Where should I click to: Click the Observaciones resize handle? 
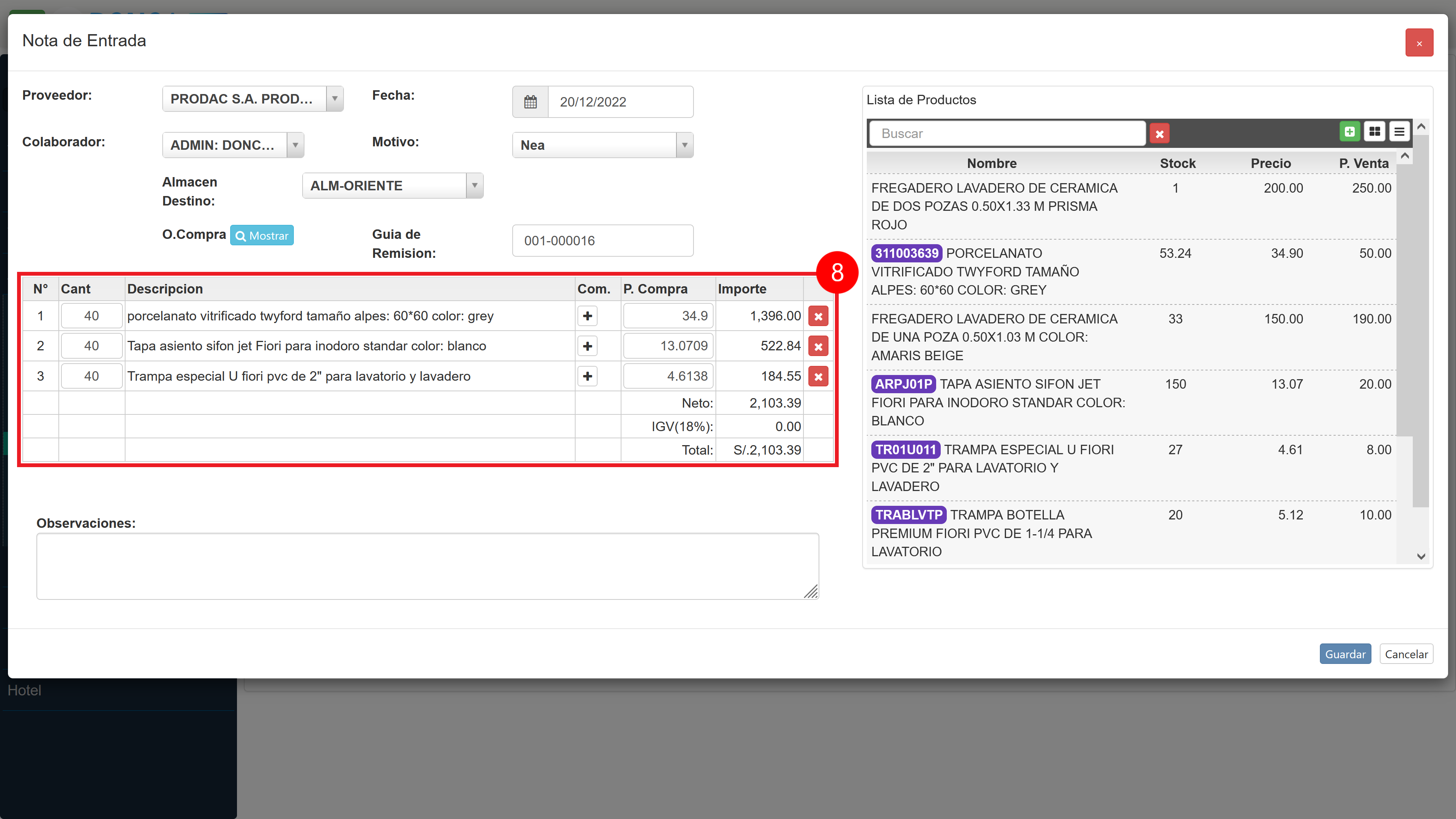pos(811,592)
